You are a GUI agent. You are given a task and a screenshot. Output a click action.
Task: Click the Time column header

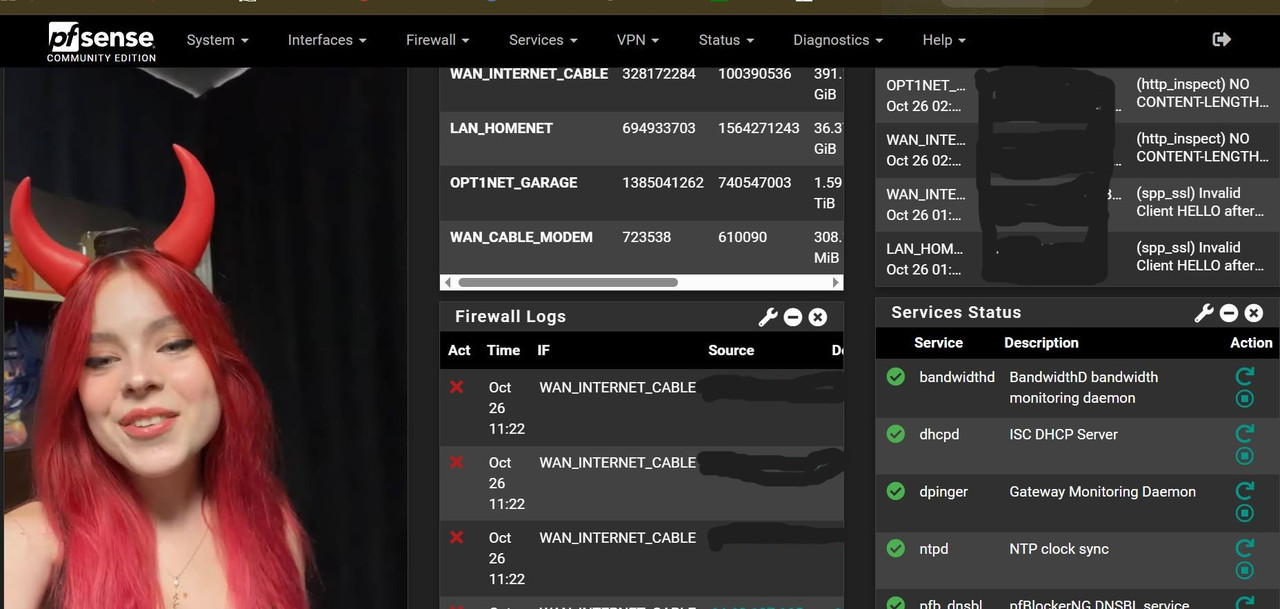coord(503,350)
